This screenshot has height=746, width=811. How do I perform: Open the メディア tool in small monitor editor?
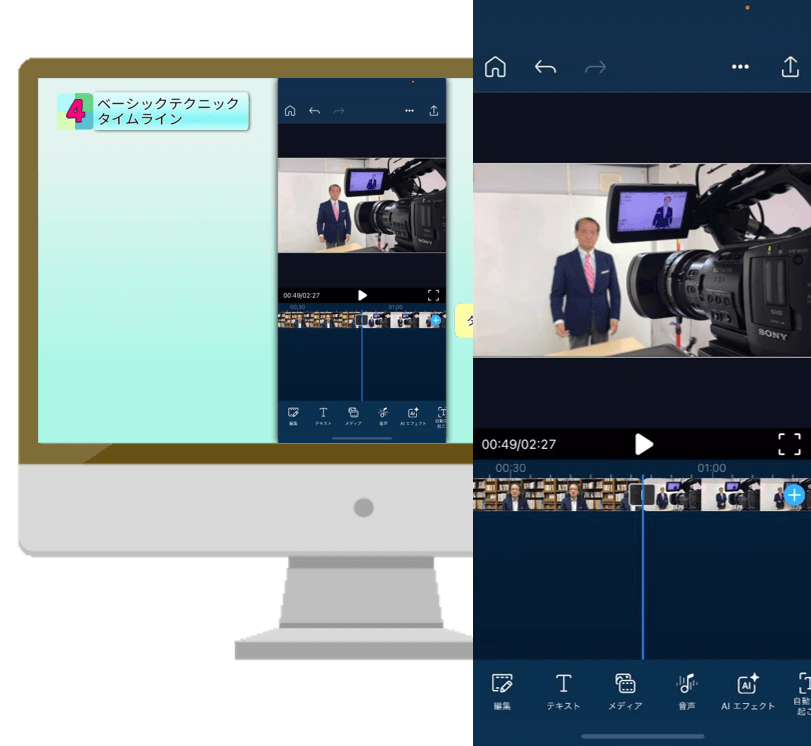click(353, 416)
